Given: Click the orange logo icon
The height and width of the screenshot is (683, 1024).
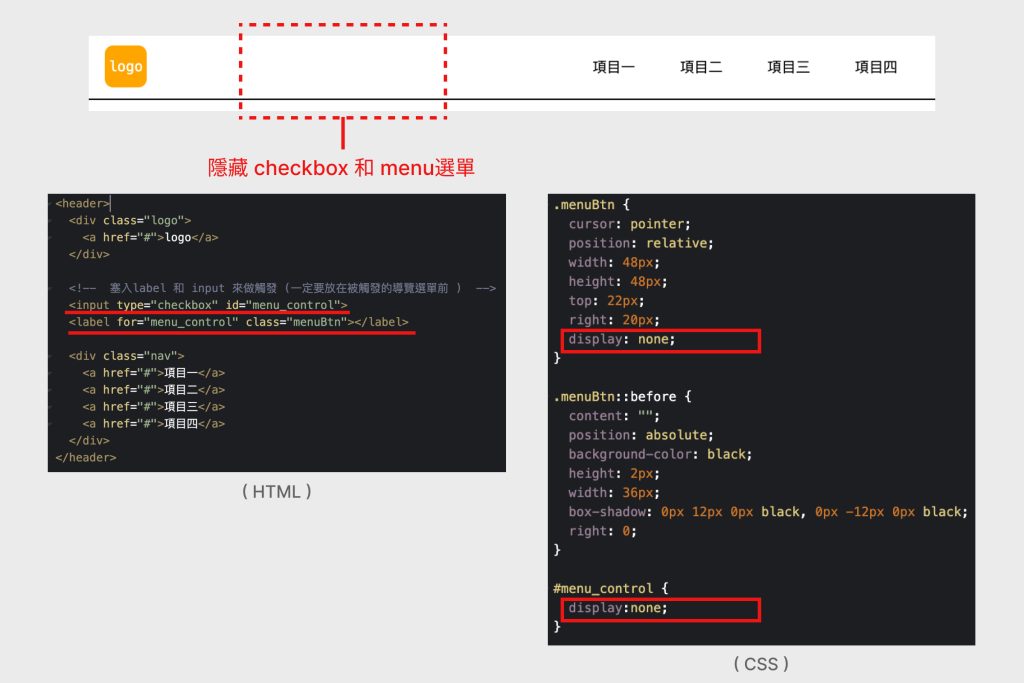Looking at the screenshot, I should [126, 67].
